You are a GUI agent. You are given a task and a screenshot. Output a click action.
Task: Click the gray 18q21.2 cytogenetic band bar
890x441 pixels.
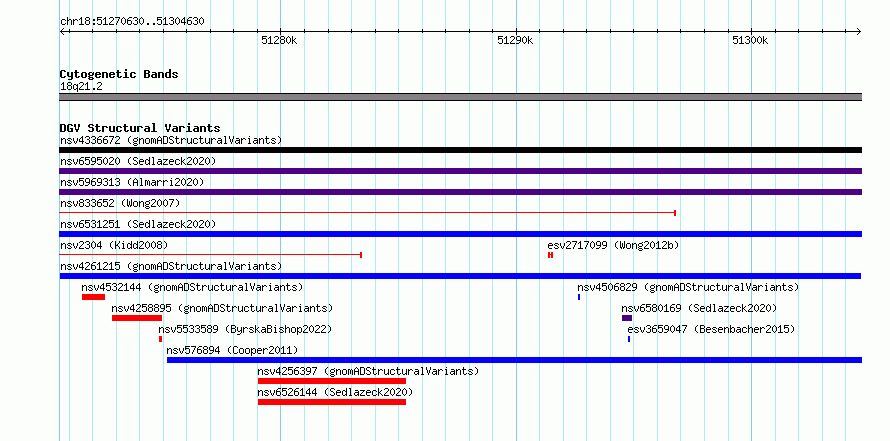pos(460,97)
